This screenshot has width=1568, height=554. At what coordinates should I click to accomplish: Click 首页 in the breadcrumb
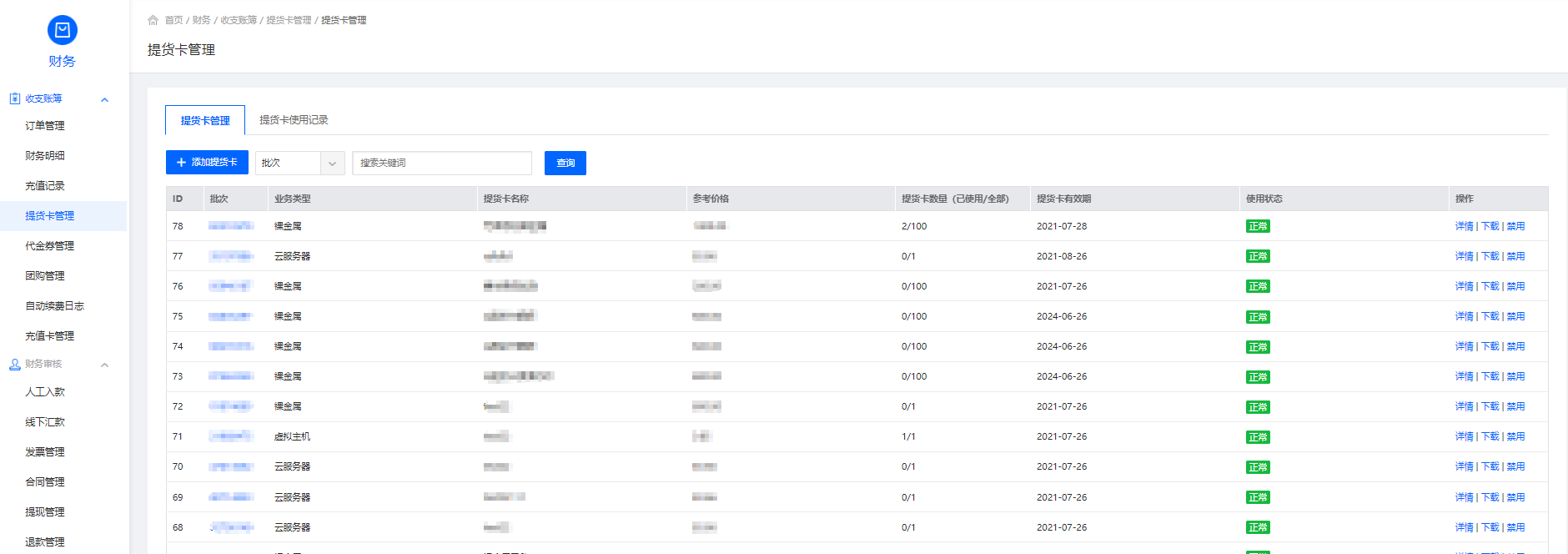coord(173,20)
